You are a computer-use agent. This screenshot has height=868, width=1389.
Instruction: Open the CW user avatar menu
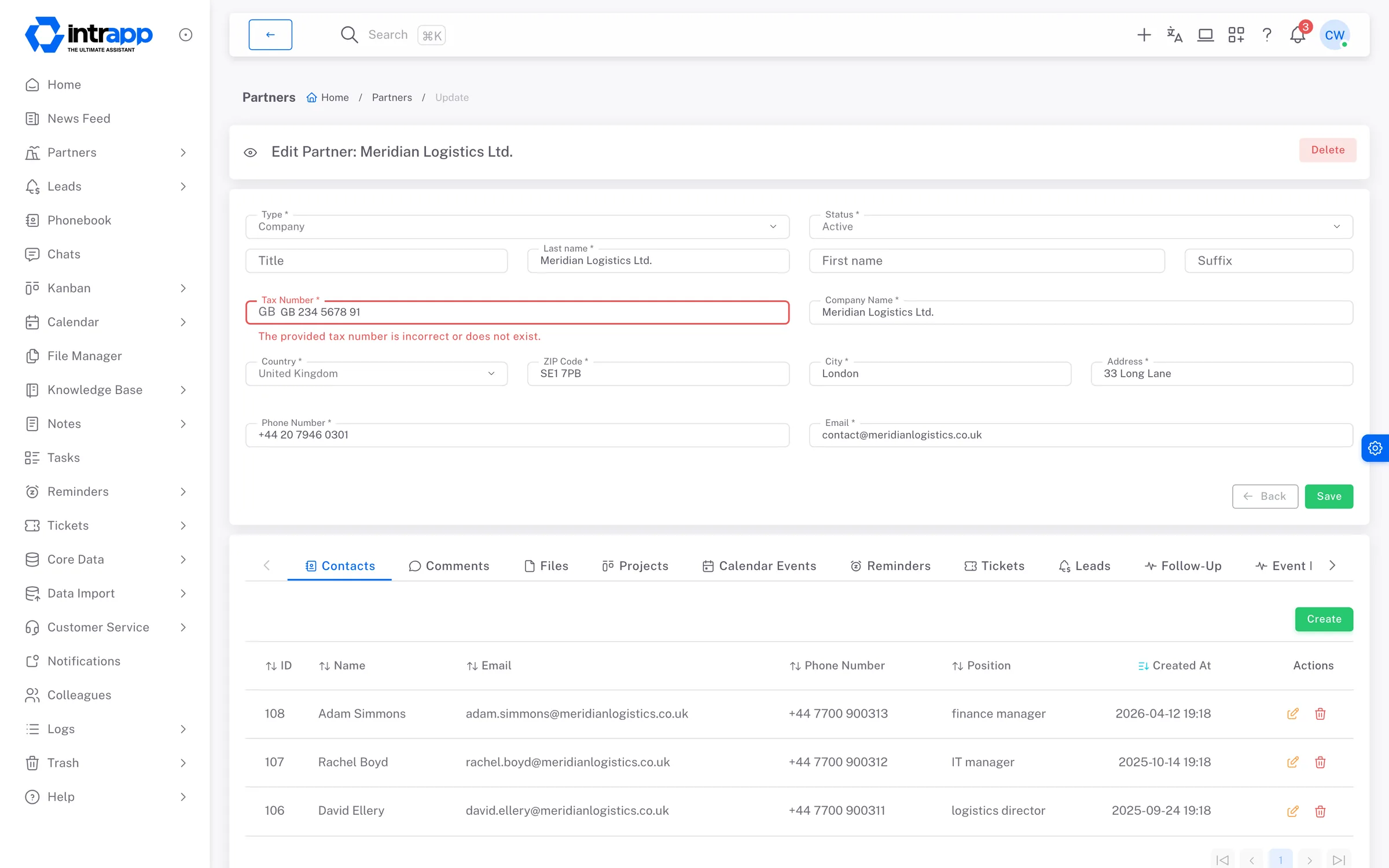1335,35
